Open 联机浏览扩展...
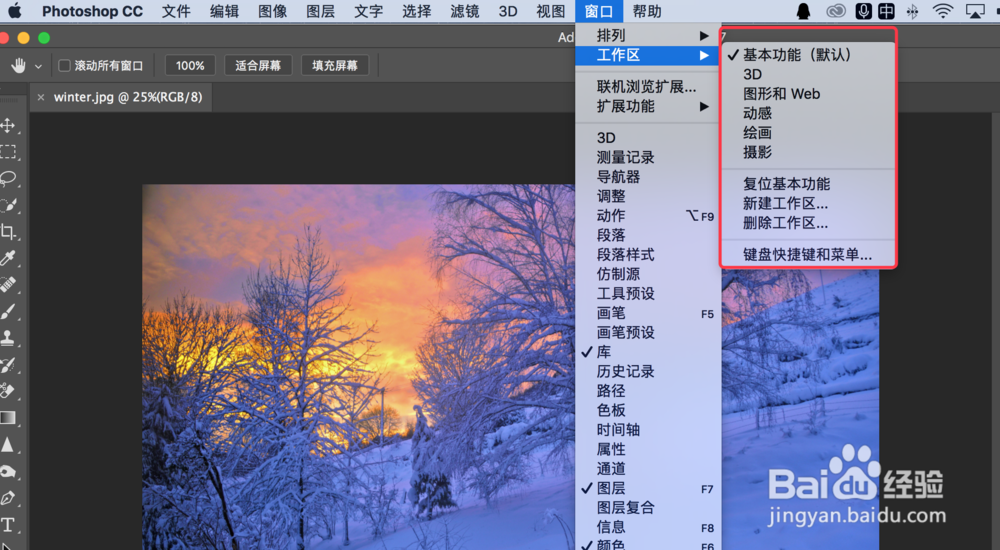1000x550 pixels. (x=648, y=86)
